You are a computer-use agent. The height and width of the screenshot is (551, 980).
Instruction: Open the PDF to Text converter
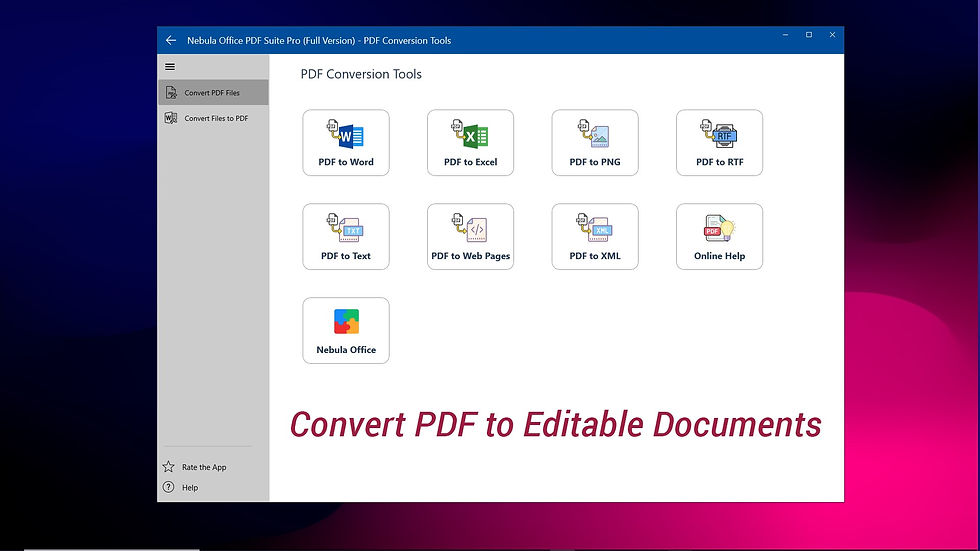pyautogui.click(x=346, y=236)
